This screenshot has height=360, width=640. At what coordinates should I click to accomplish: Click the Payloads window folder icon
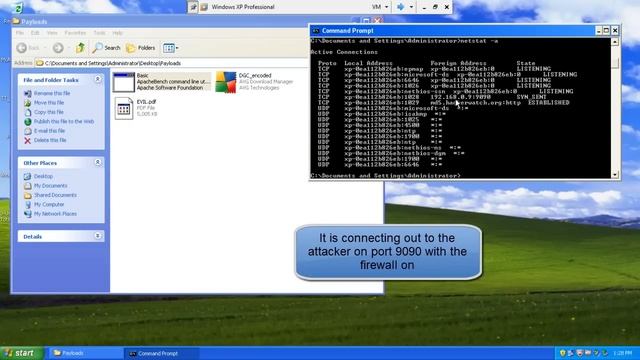16,21
